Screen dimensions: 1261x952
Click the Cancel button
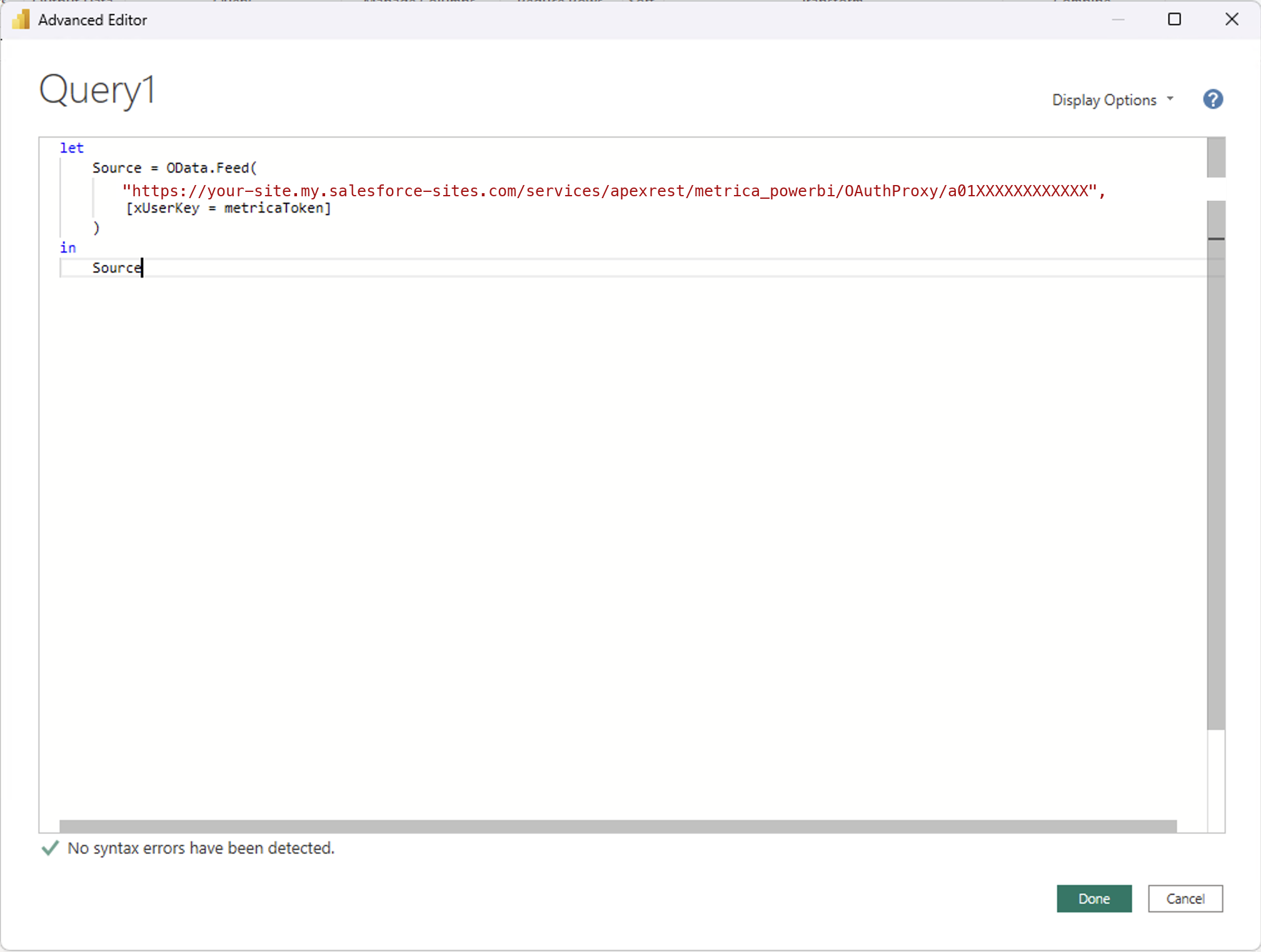click(x=1185, y=898)
